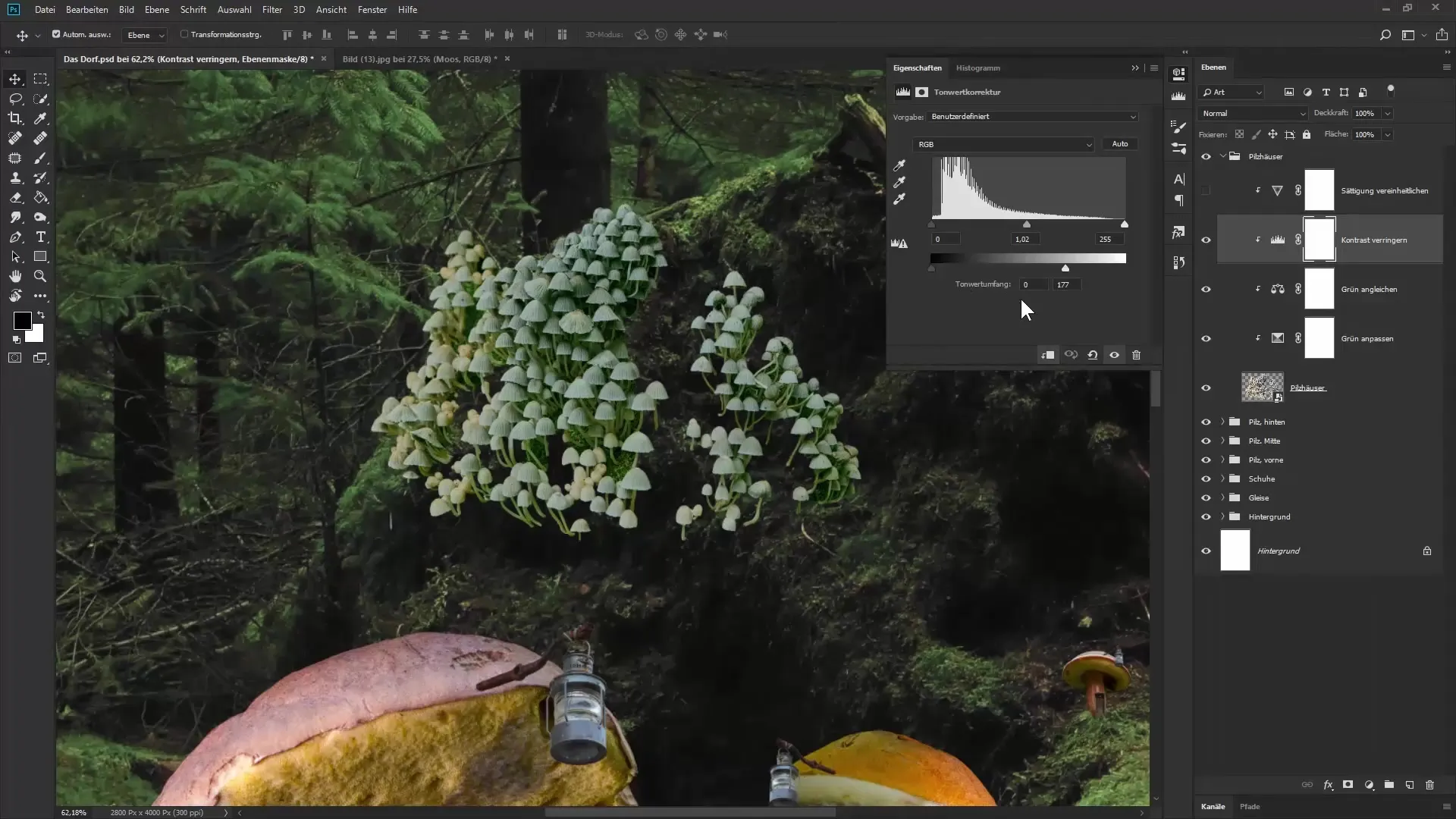The width and height of the screenshot is (1456, 819).
Task: Add layer mask button in Layers panel
Action: click(1348, 785)
